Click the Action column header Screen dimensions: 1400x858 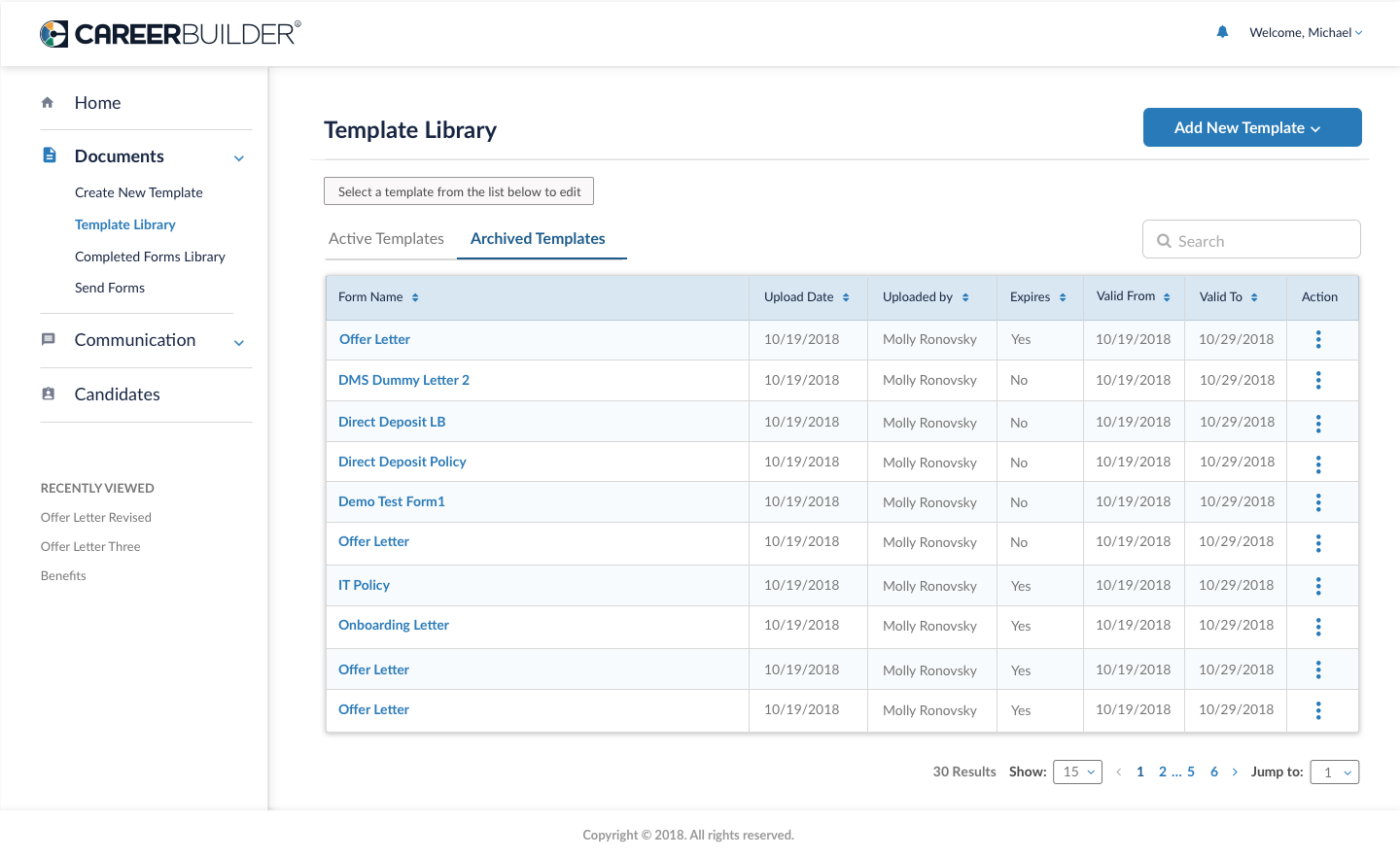pos(1319,297)
